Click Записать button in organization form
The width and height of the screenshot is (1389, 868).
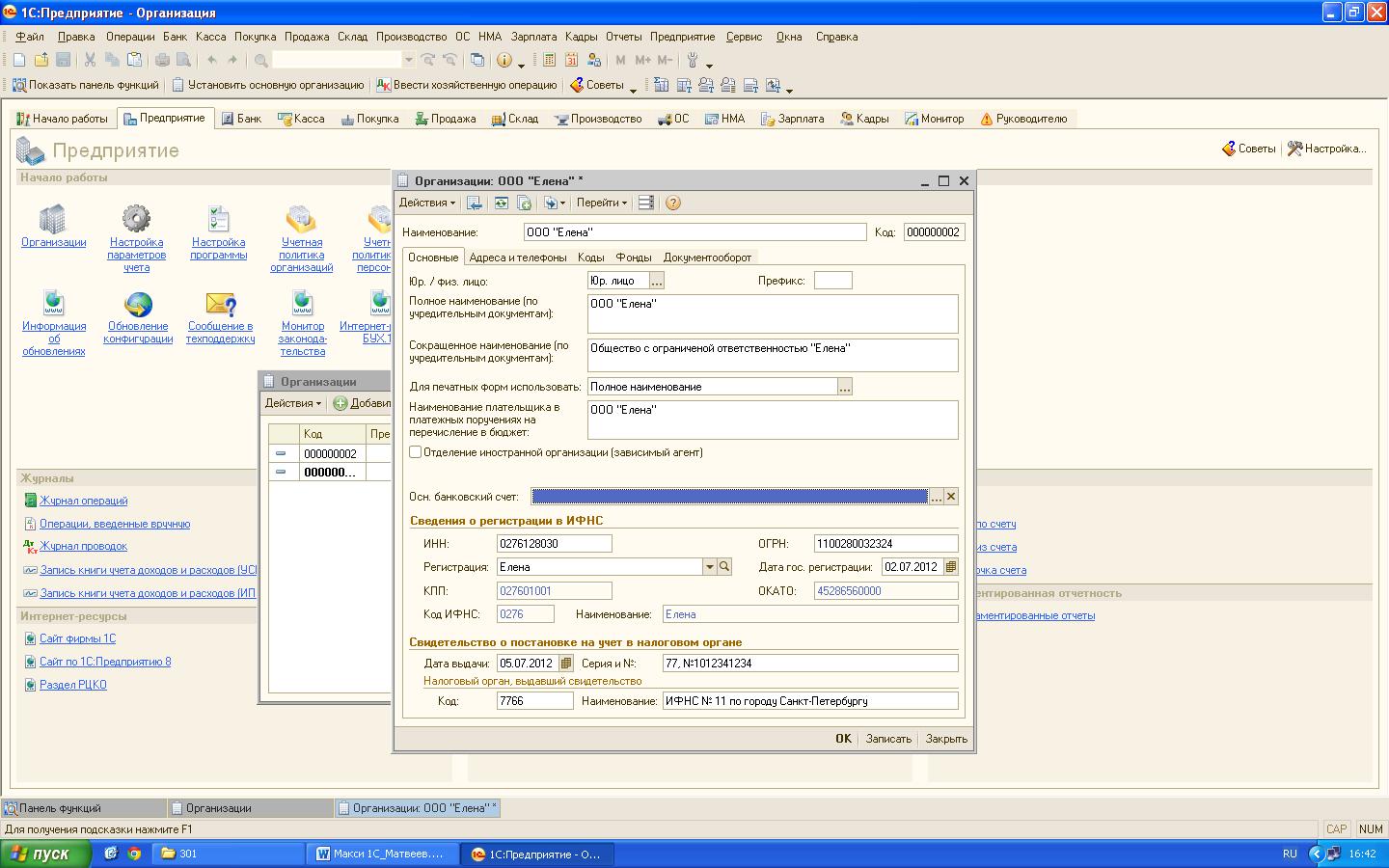(888, 739)
